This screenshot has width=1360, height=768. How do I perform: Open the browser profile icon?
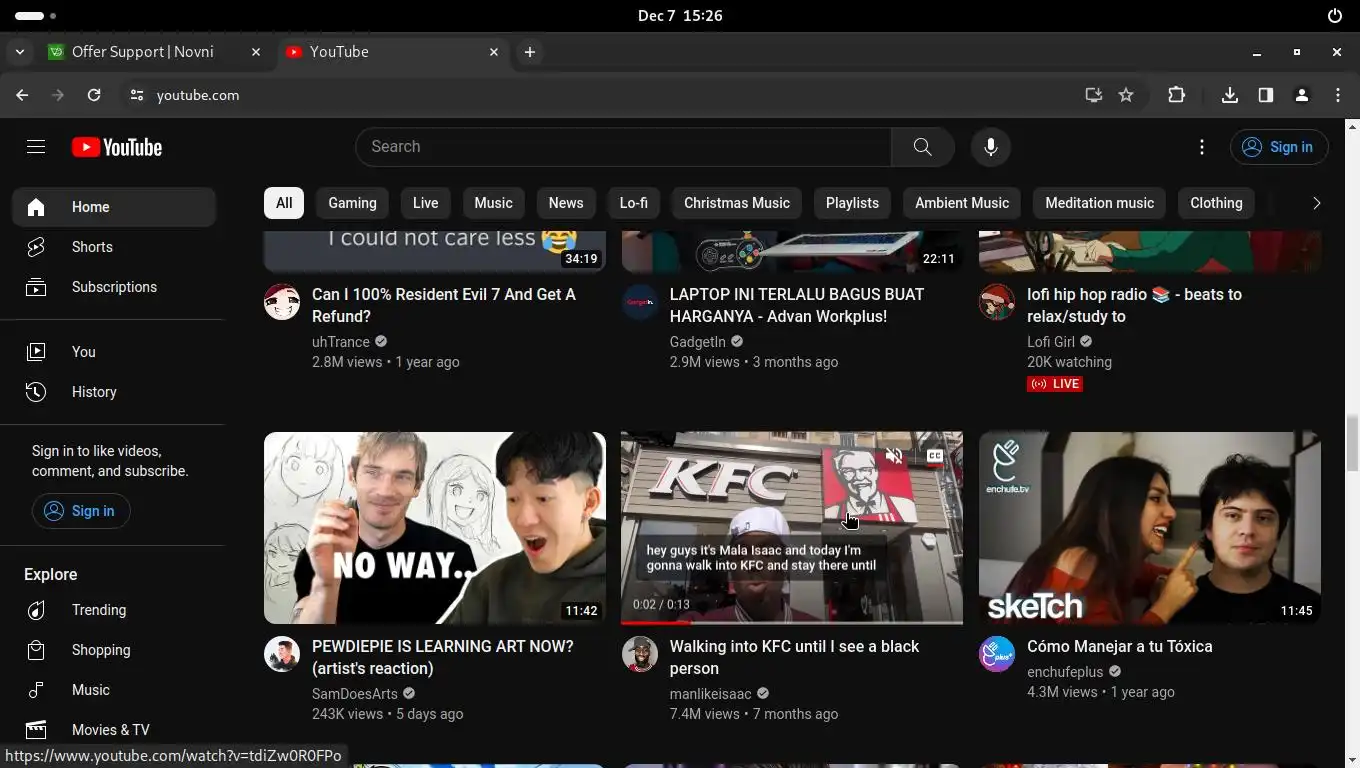1302,95
